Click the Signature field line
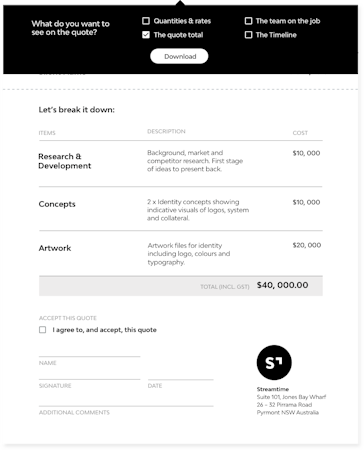The image size is (364, 450). (89, 375)
